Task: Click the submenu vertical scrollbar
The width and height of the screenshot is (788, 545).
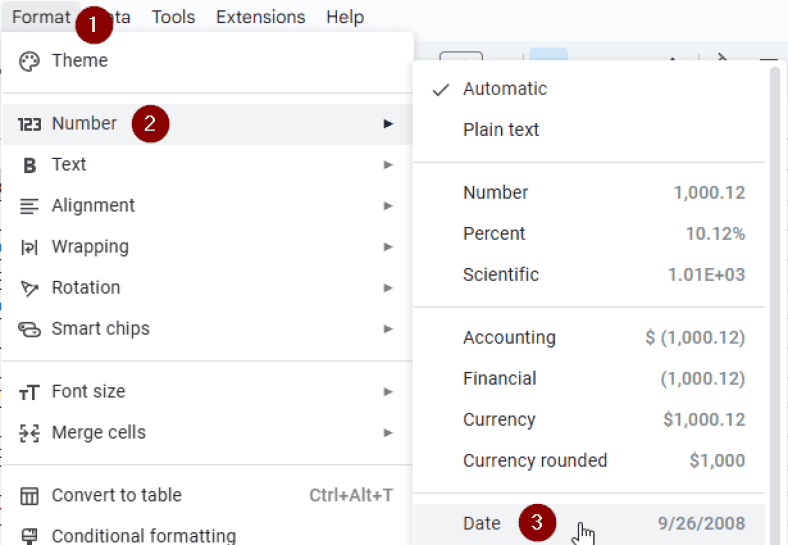Action: coord(774,300)
